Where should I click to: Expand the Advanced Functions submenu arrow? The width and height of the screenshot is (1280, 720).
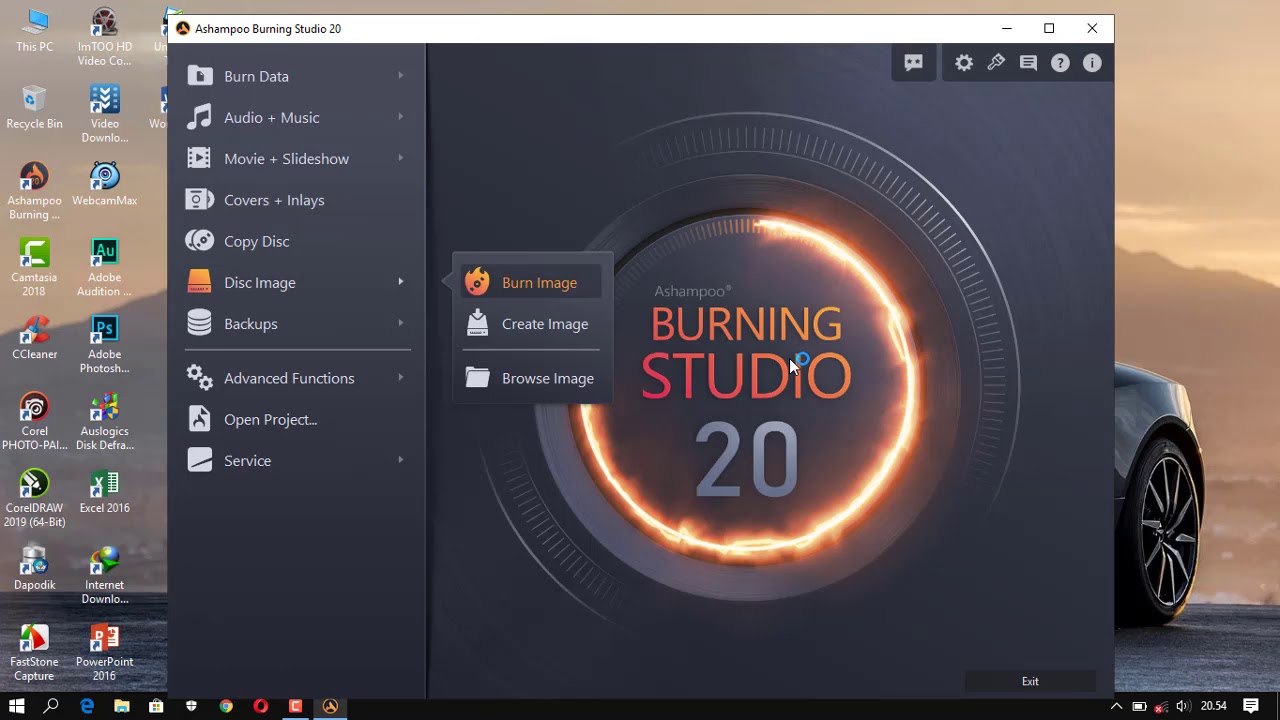[x=400, y=378]
